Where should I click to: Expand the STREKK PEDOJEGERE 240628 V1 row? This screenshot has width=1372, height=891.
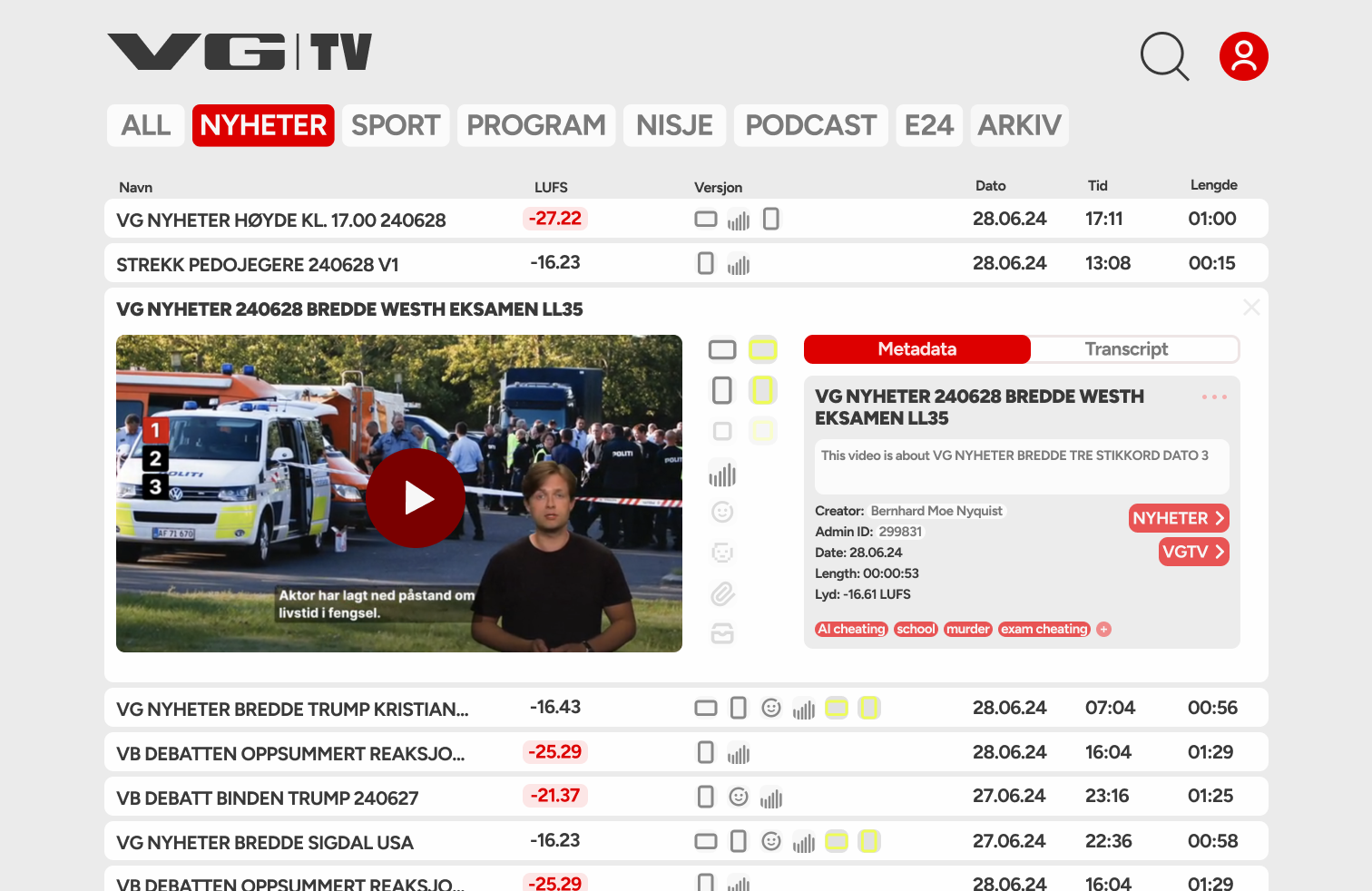tap(686, 263)
